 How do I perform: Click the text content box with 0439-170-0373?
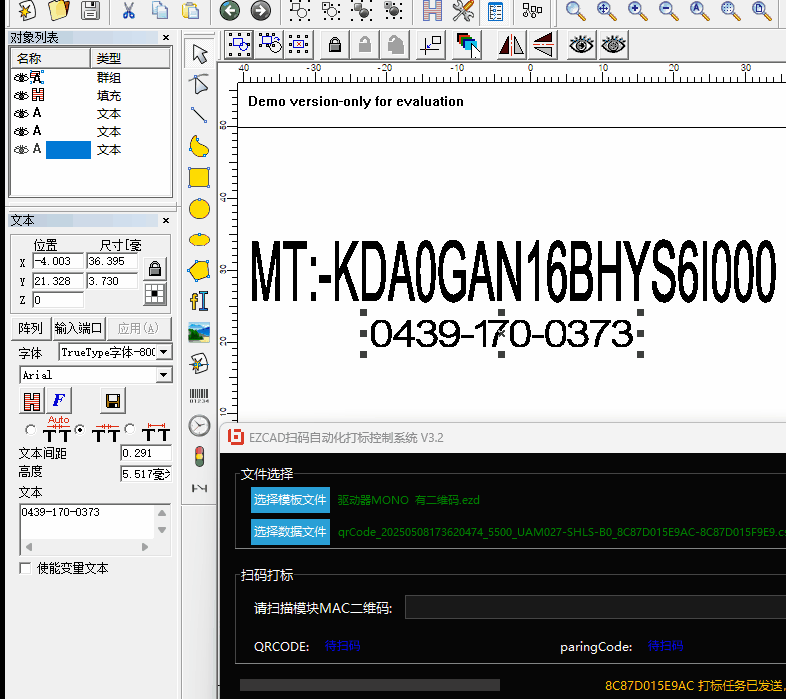tap(87, 521)
